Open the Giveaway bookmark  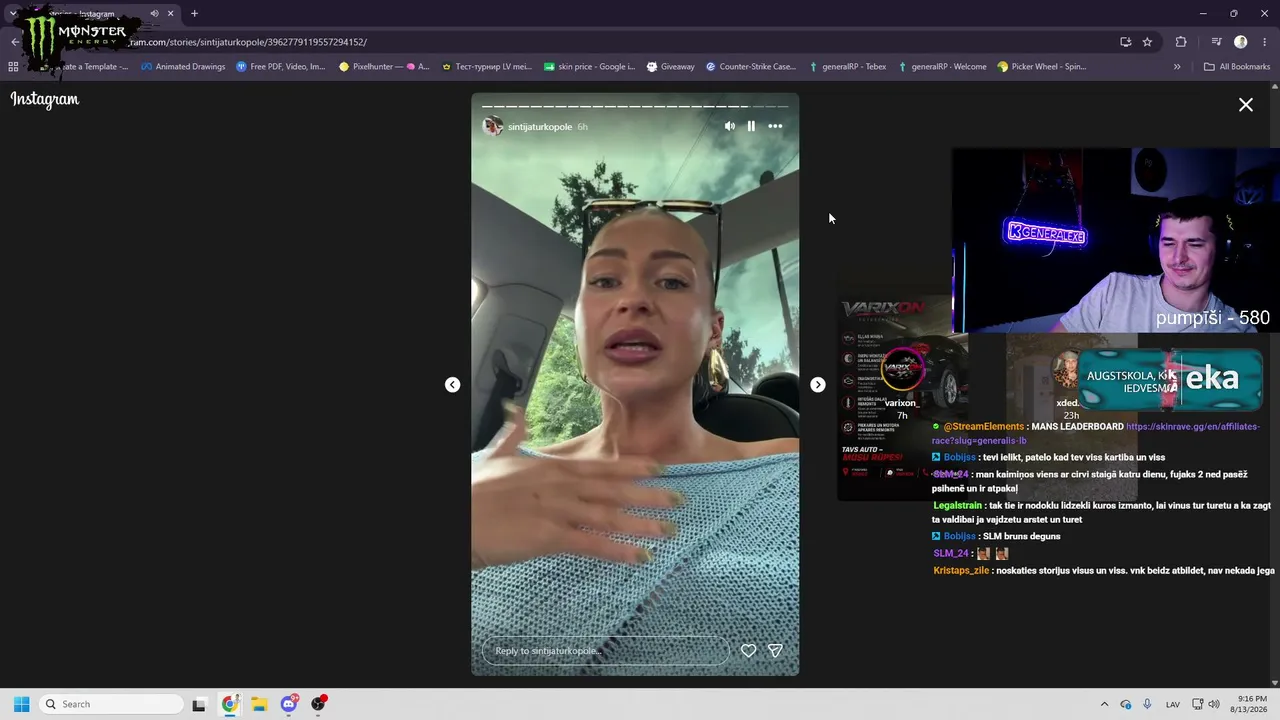[x=670, y=67]
